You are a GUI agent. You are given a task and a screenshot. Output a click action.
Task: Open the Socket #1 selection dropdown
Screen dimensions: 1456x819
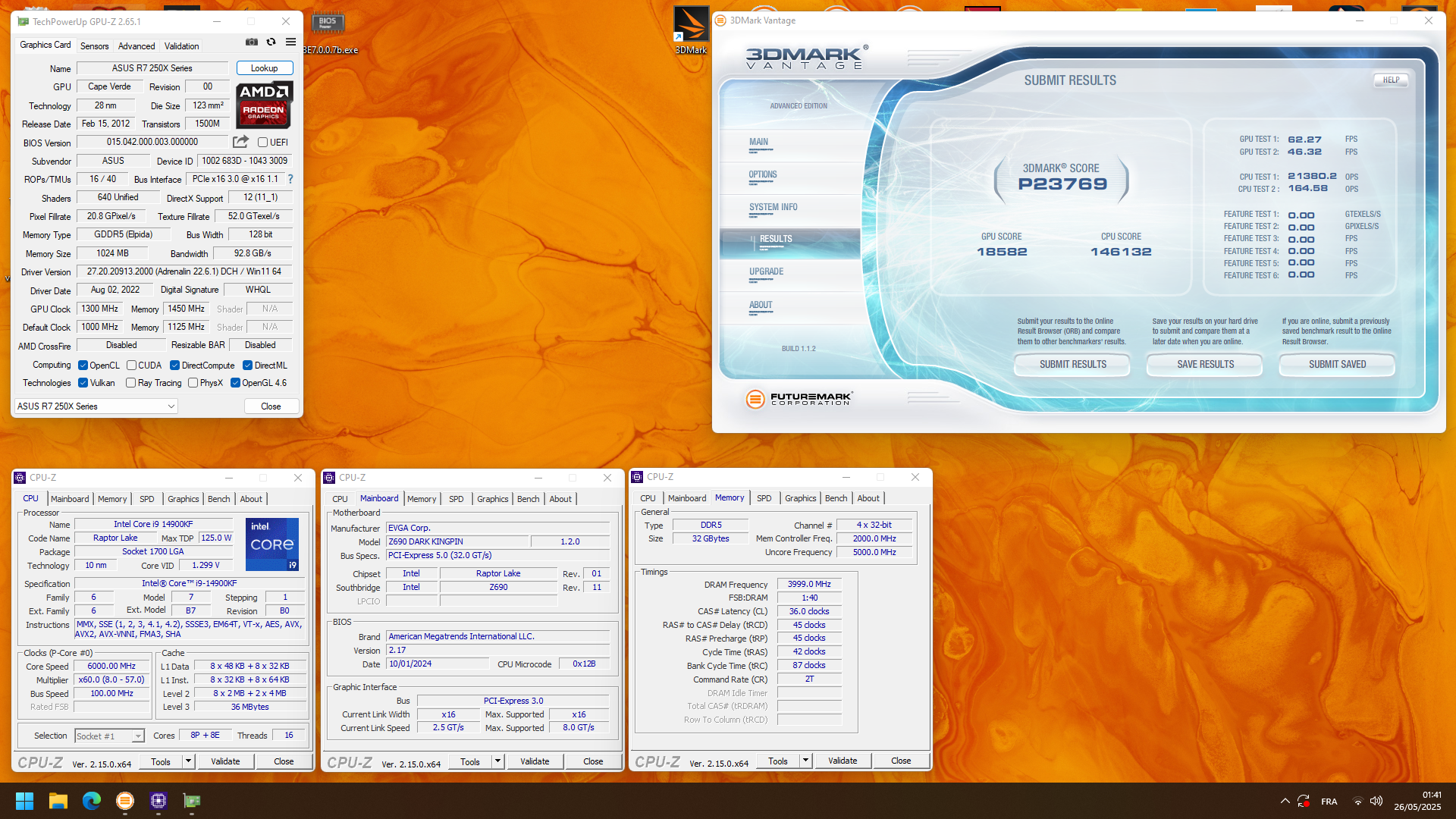pyautogui.click(x=109, y=736)
